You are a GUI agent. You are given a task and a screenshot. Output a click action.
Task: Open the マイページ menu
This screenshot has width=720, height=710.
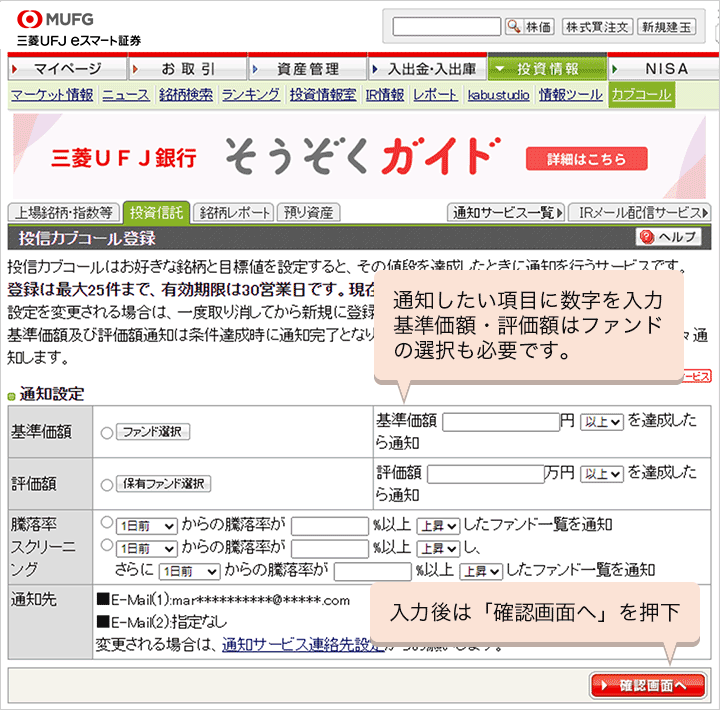tap(68, 69)
